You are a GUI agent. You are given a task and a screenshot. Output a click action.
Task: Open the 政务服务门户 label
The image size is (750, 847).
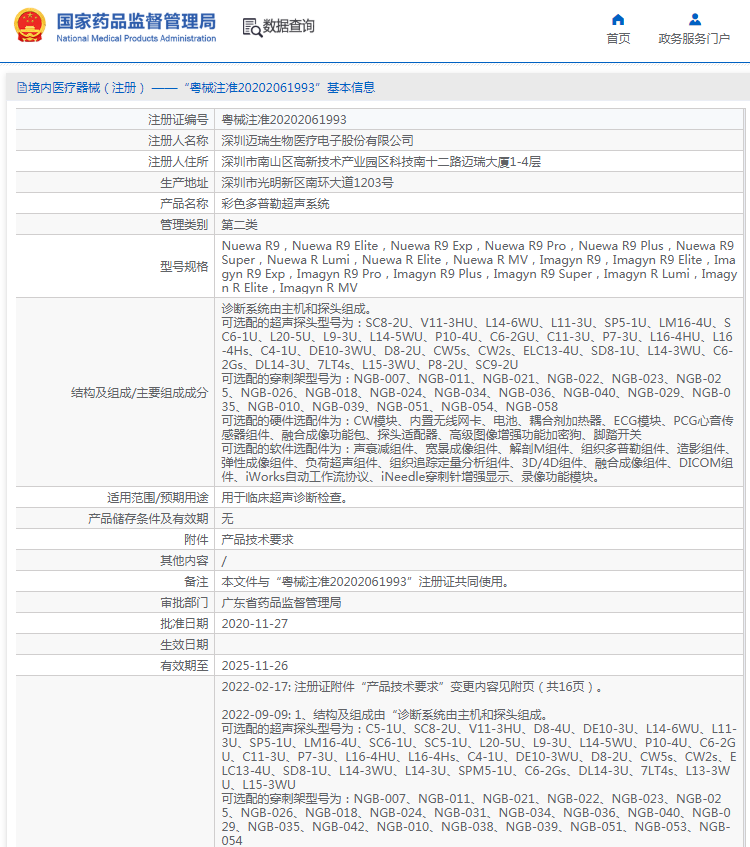(x=694, y=38)
